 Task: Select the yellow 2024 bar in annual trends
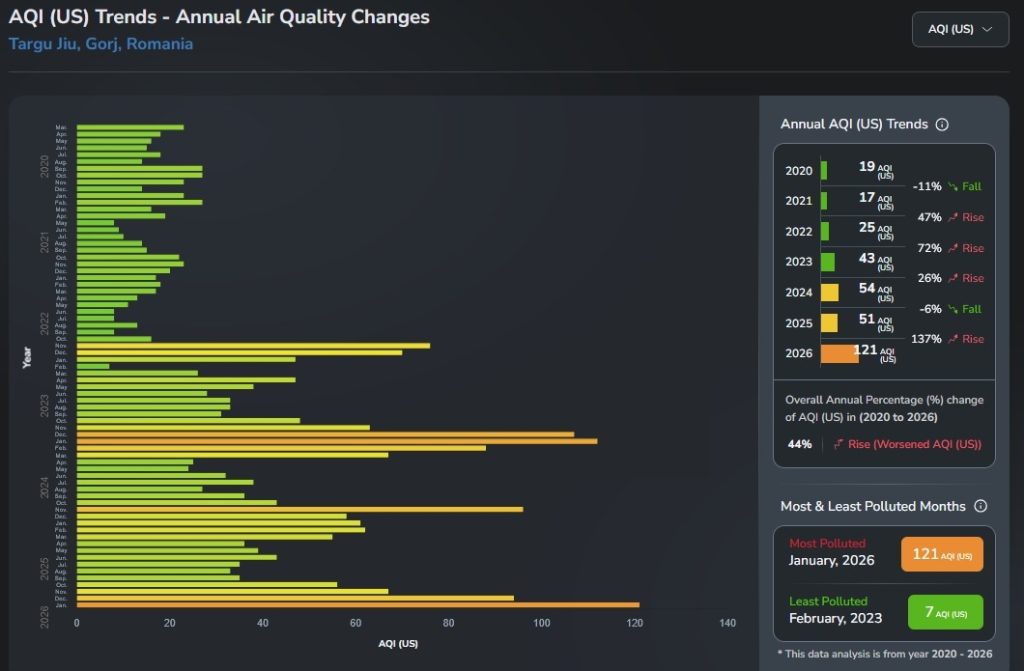click(830, 292)
